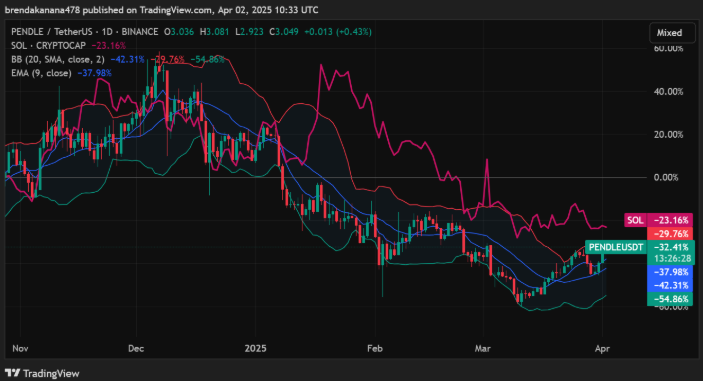The image size is (703, 381).
Task: Click the 0.00% price axis label
Action: 666,178
